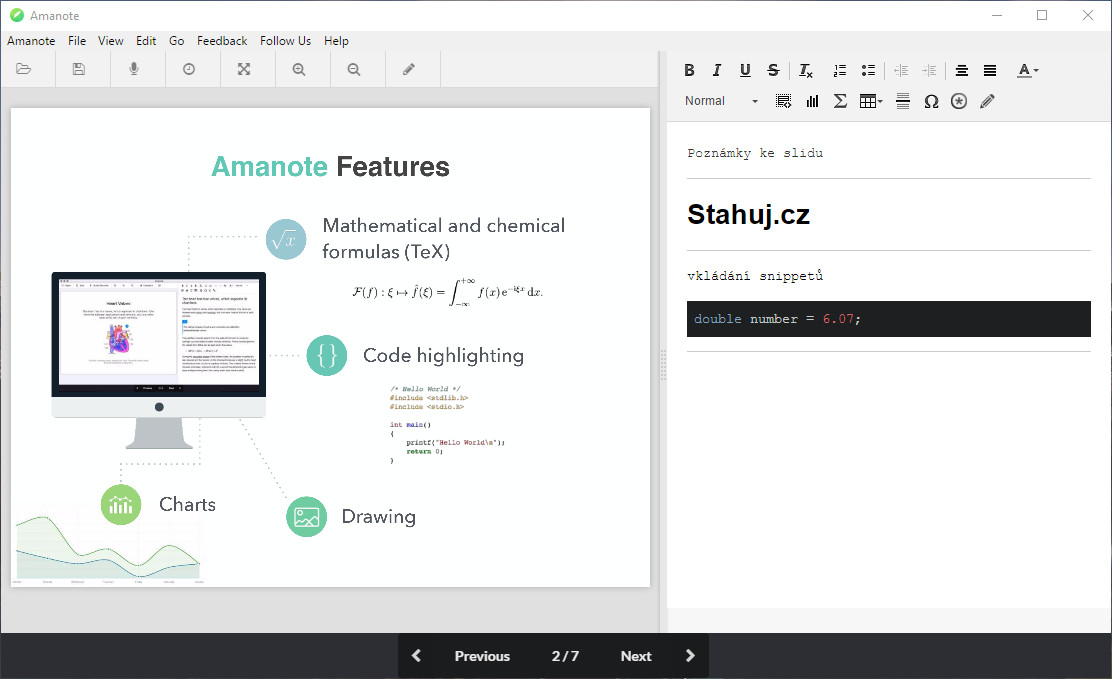Image resolution: width=1112 pixels, height=679 pixels.
Task: Open the Edit menu
Action: tap(146, 41)
